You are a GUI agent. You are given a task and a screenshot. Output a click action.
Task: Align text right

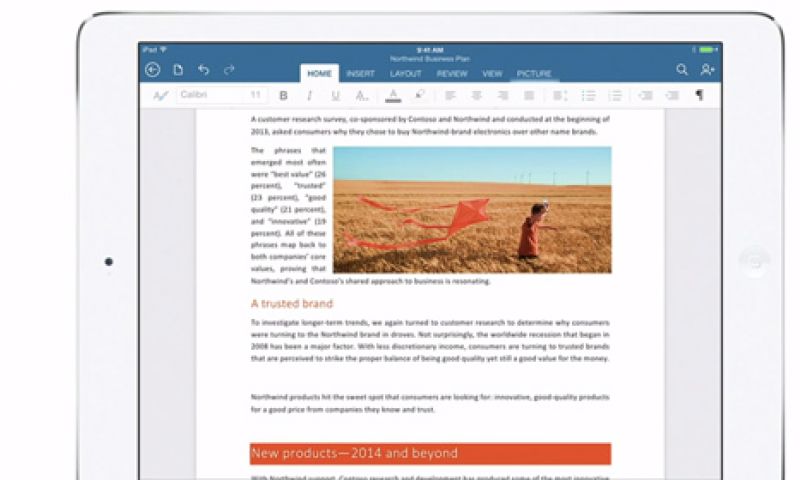[503, 95]
